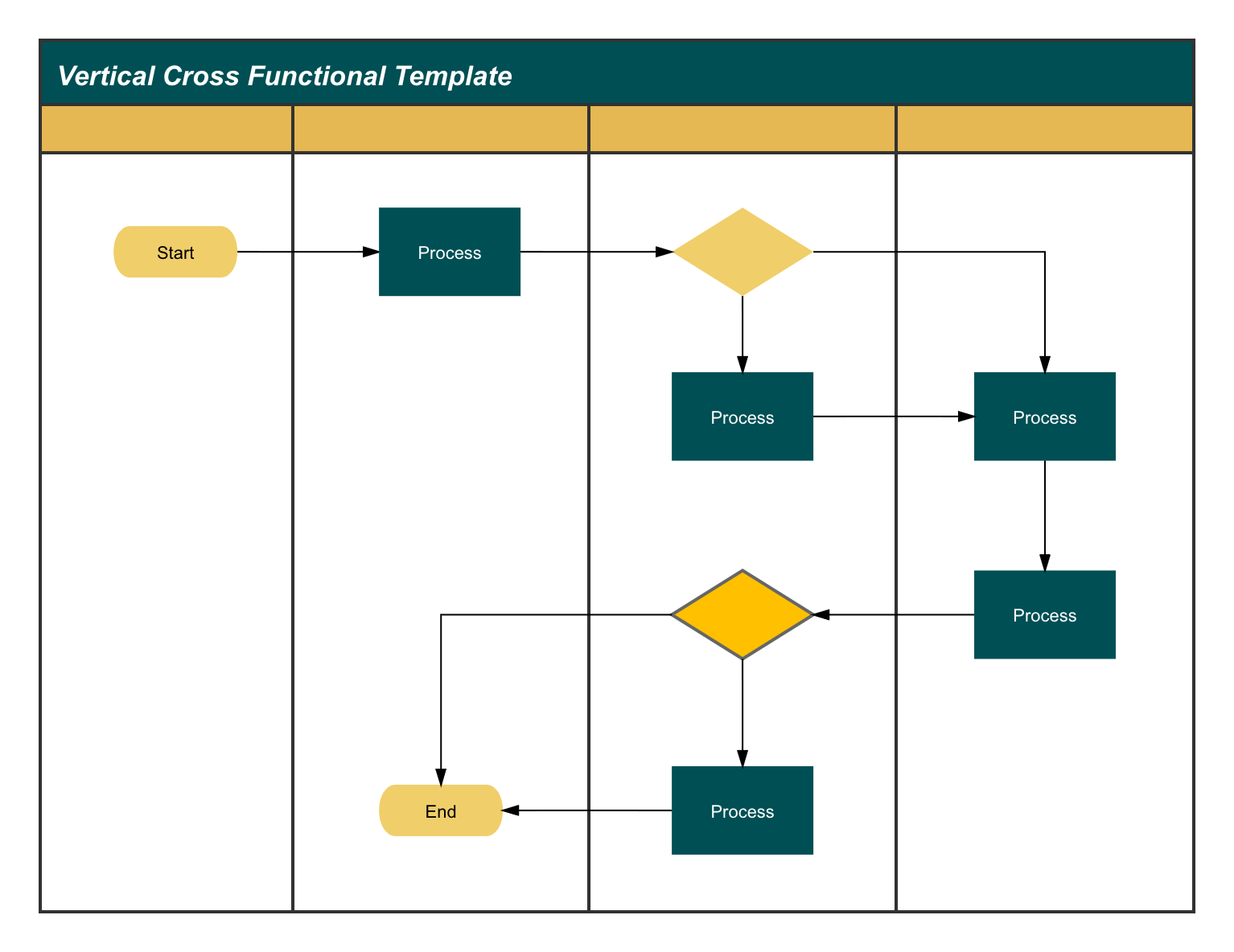Select the Process box with two incoming arrows

(1045, 416)
